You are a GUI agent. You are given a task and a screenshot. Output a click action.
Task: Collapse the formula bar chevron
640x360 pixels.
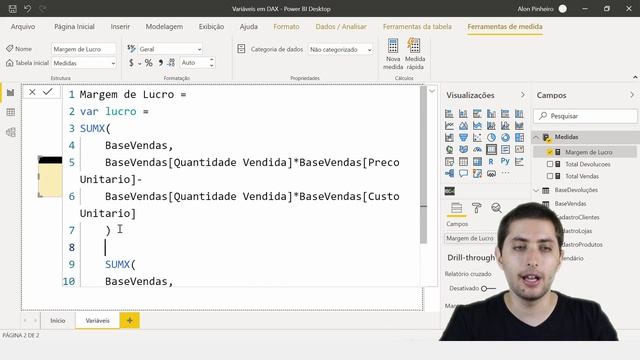click(432, 91)
